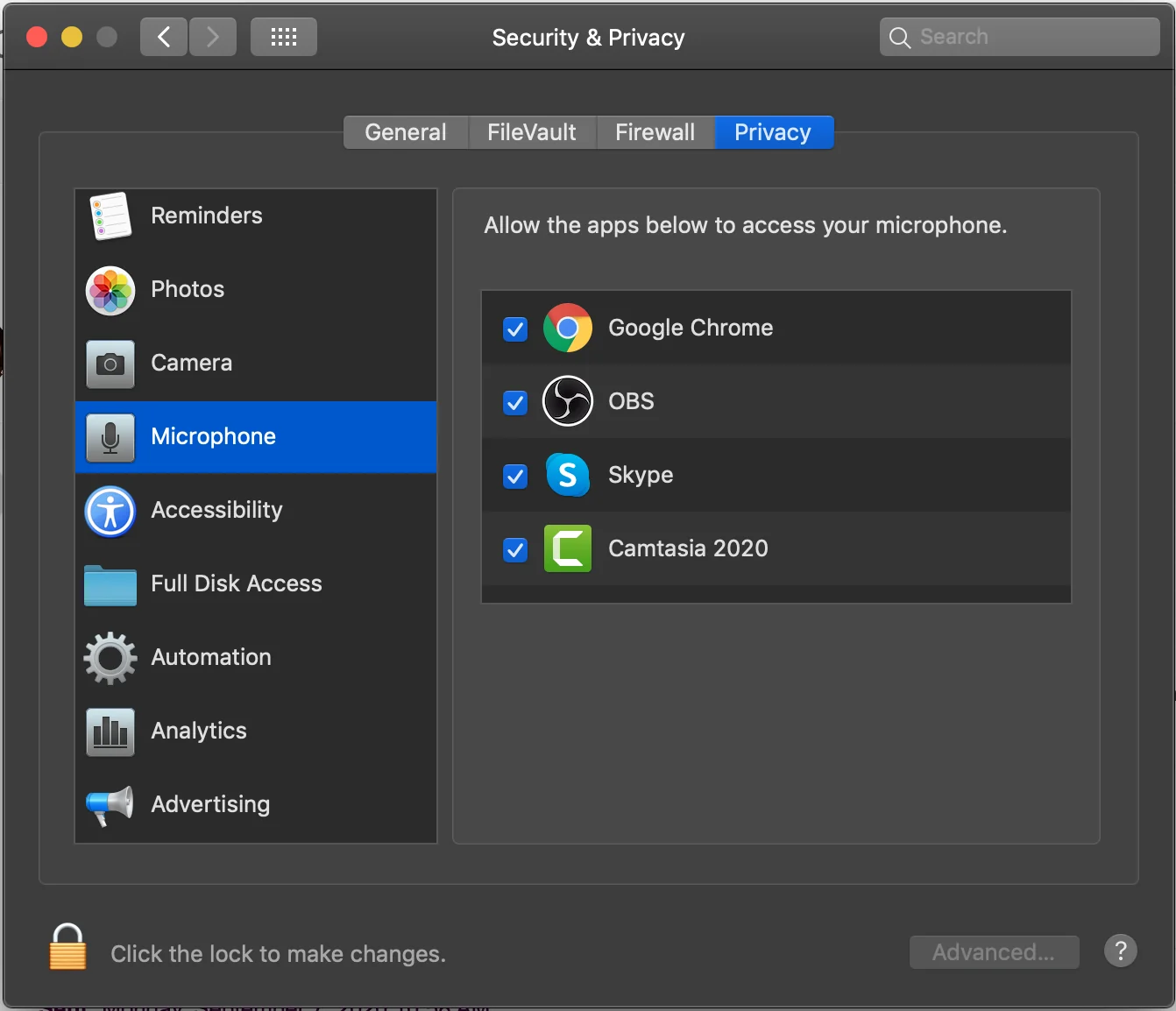Switch to the Firewall tab
The image size is (1176, 1011).
655,132
